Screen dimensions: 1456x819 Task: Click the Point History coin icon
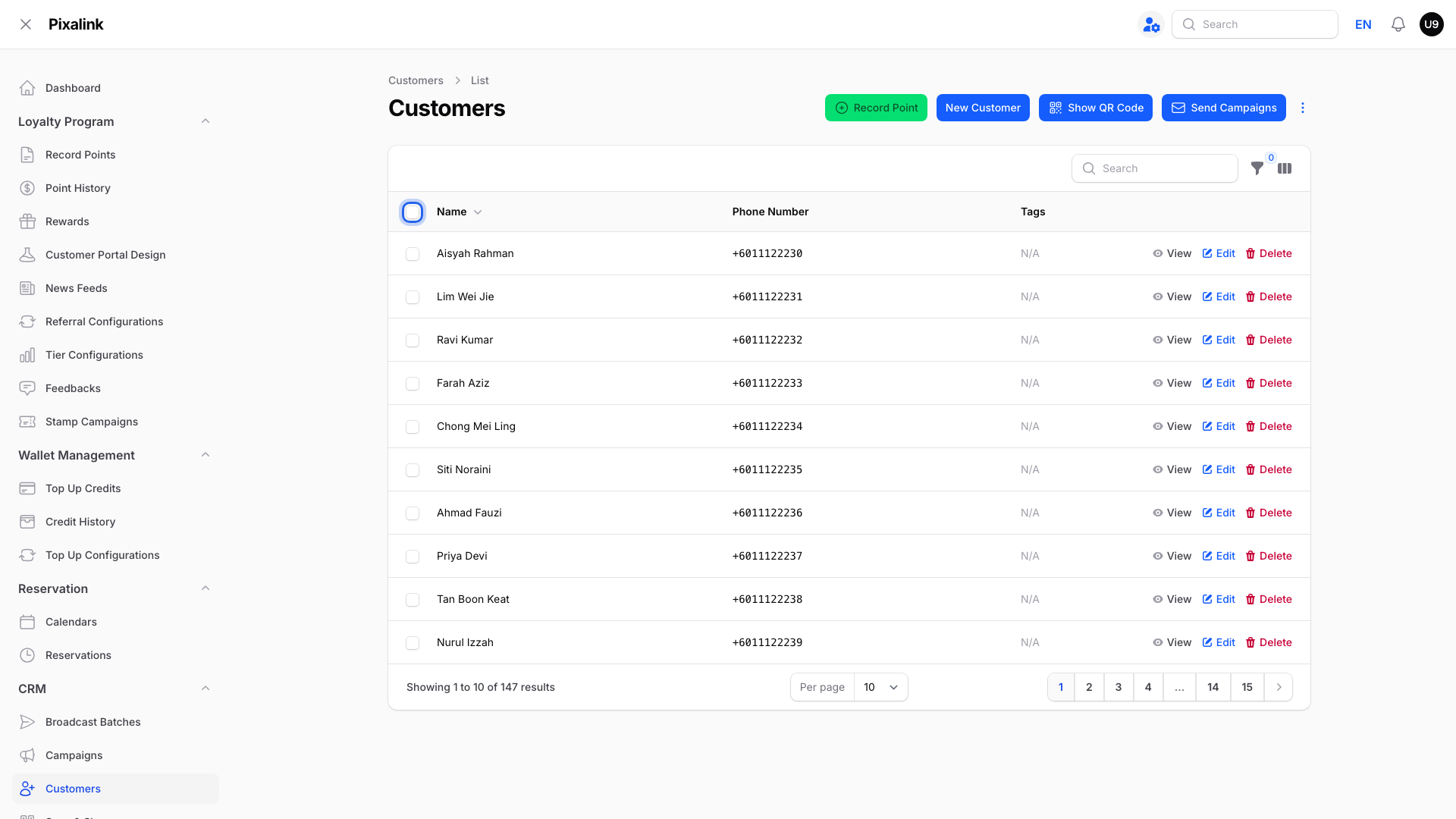tap(27, 188)
